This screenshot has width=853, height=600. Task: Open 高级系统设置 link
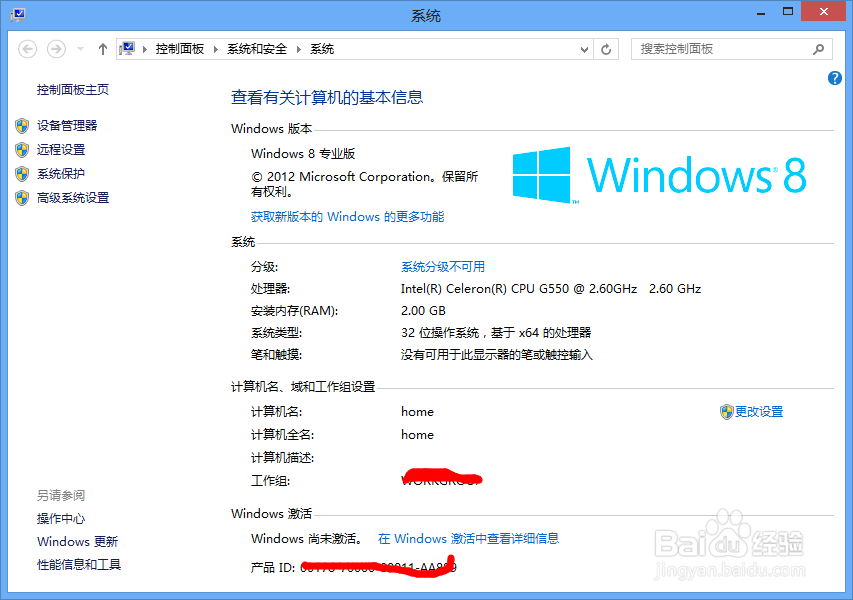73,197
